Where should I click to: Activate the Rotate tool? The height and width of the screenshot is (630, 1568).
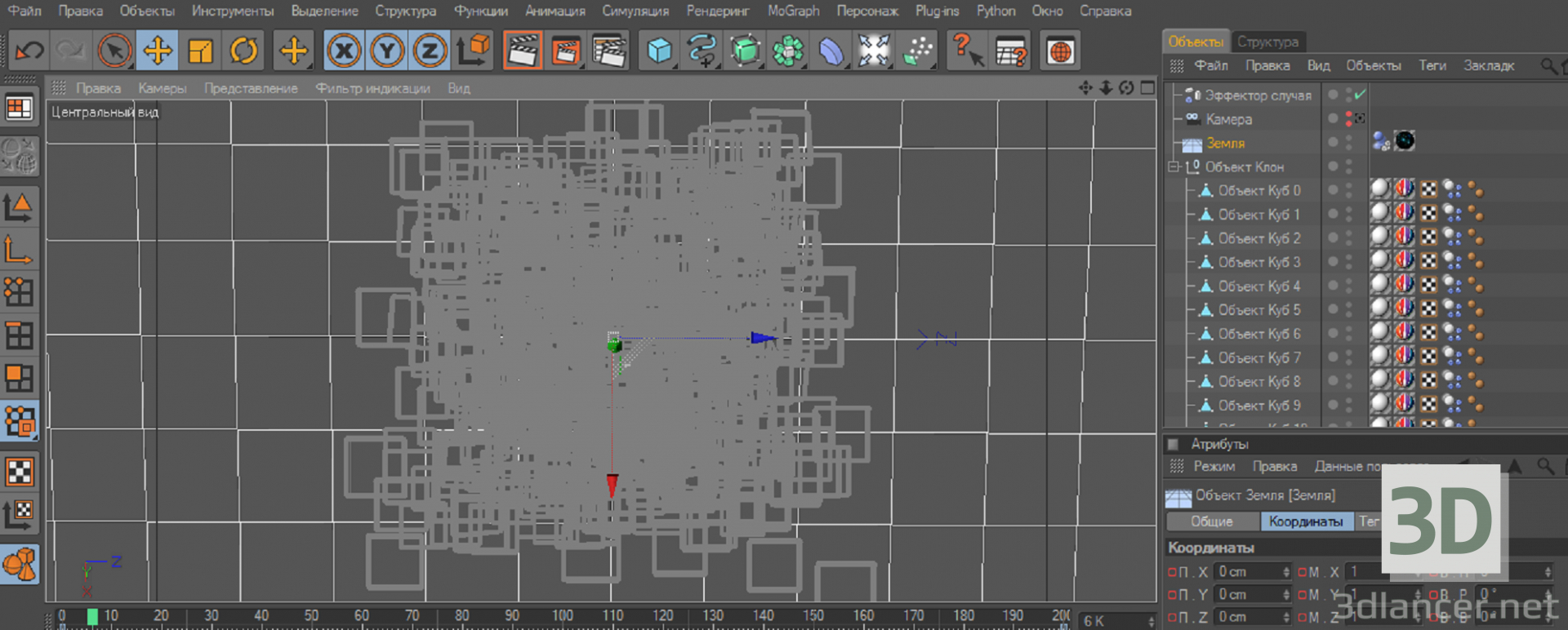click(243, 51)
